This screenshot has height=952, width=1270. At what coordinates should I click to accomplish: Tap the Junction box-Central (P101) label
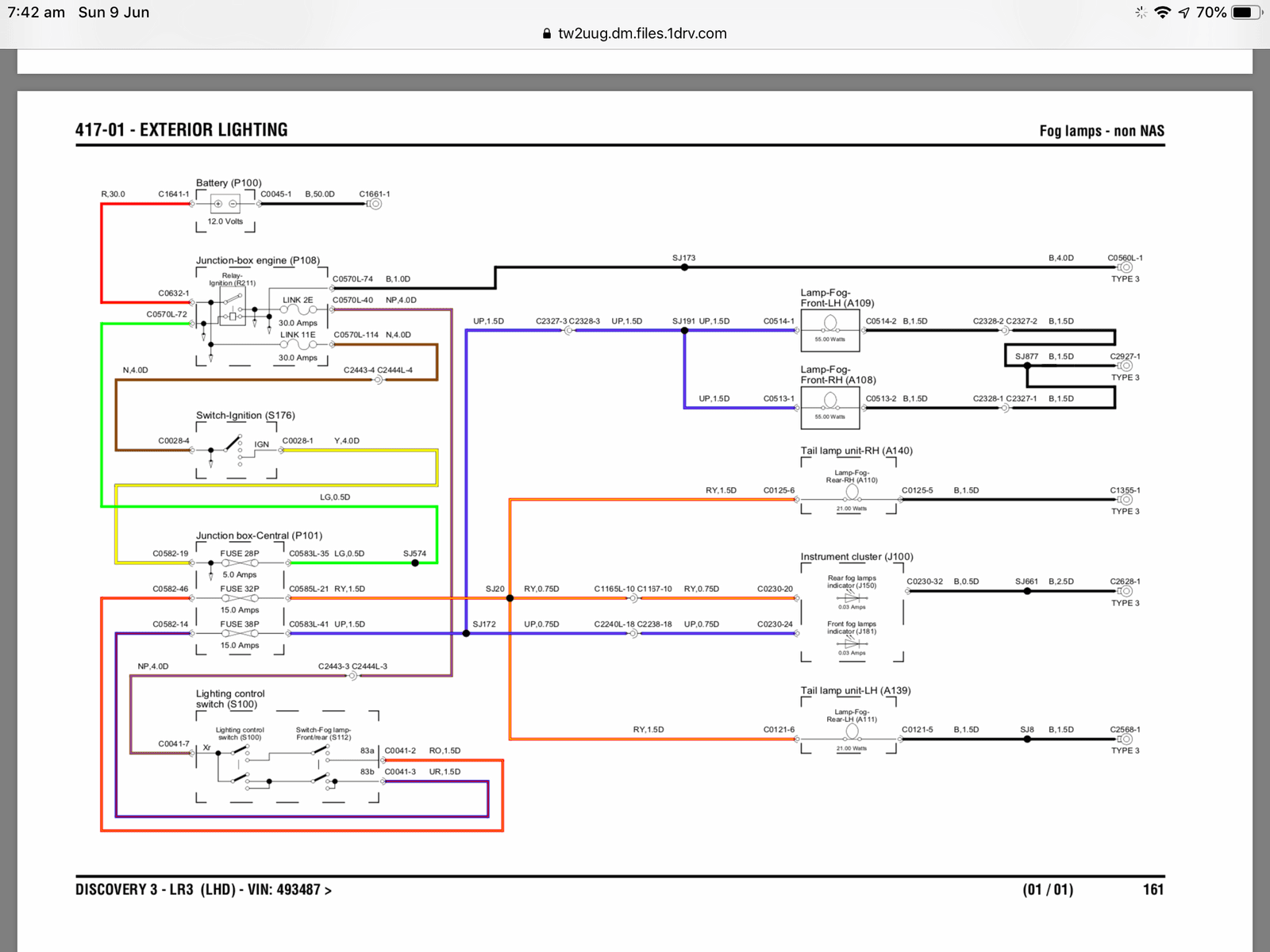tap(260, 535)
